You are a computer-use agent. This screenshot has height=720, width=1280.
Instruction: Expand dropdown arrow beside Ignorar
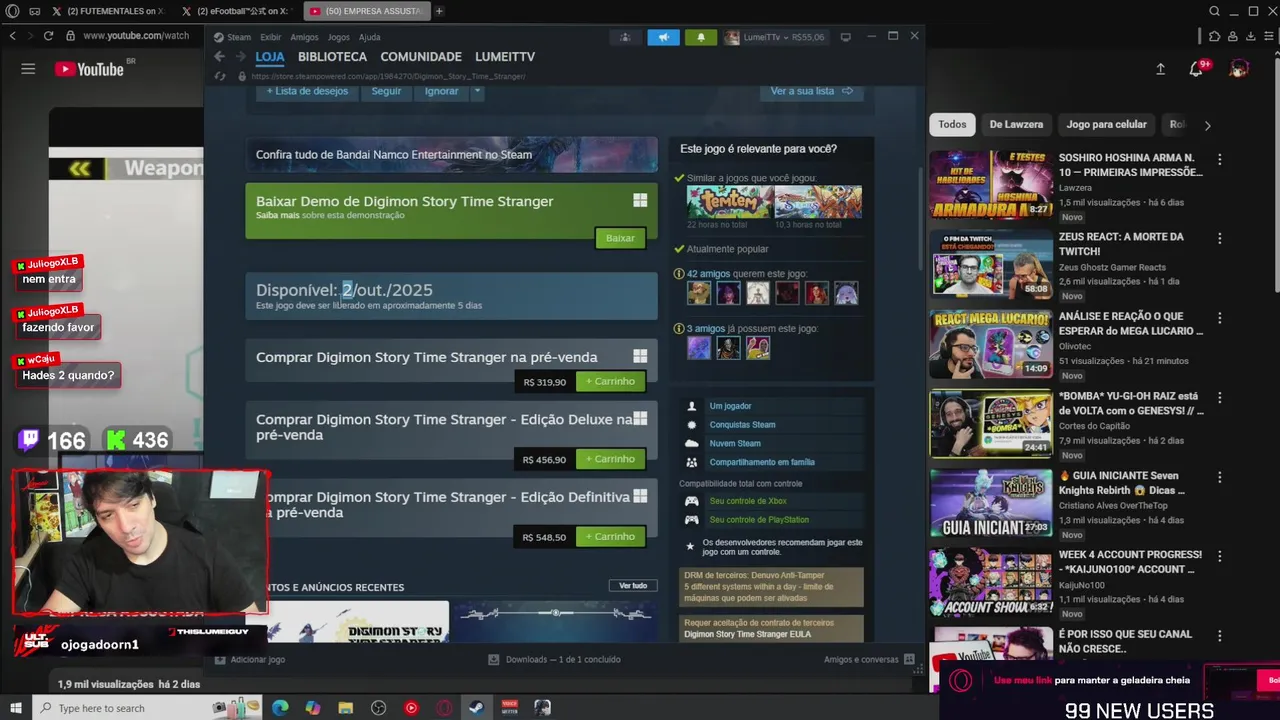(477, 91)
